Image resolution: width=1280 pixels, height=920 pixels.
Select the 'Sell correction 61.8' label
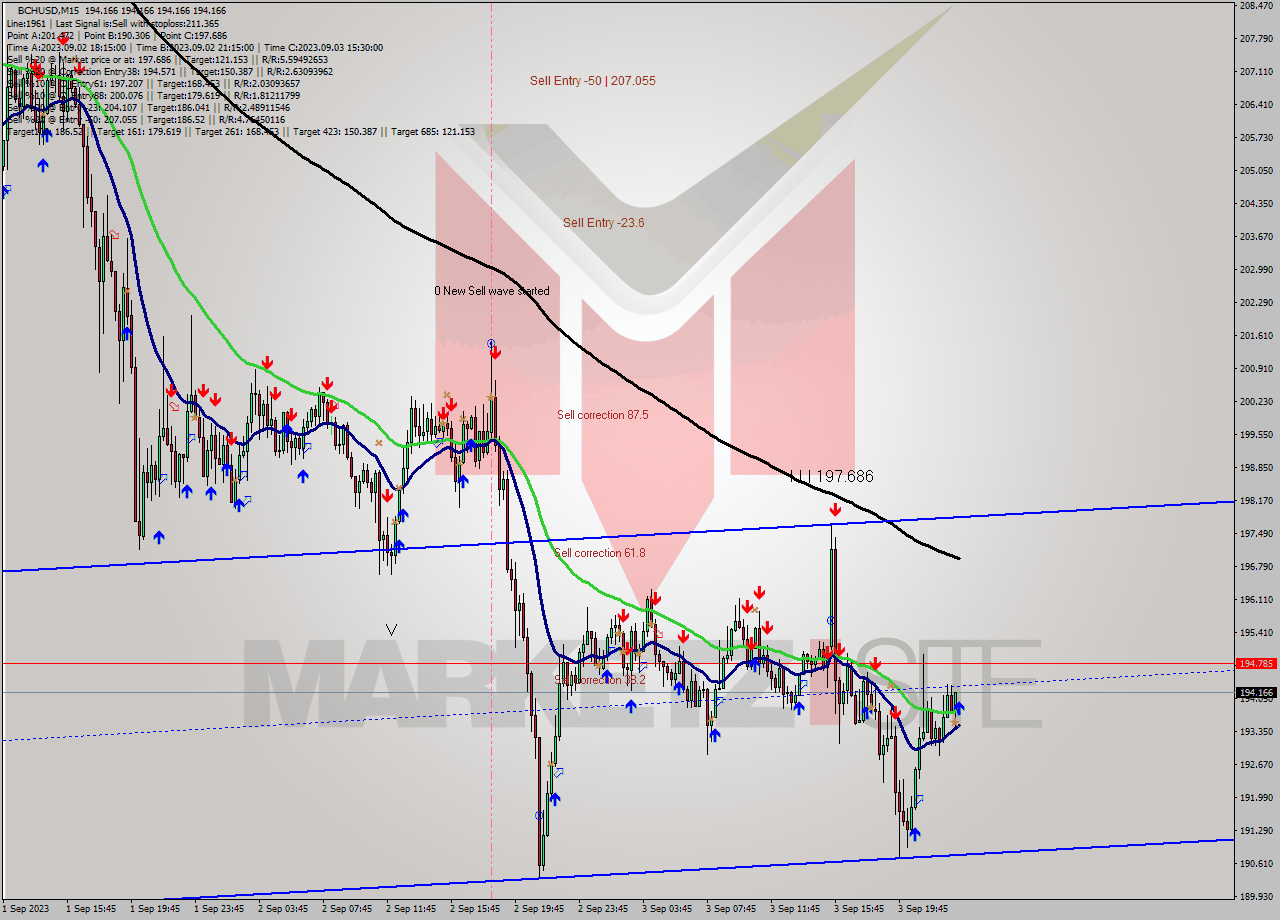600,553
